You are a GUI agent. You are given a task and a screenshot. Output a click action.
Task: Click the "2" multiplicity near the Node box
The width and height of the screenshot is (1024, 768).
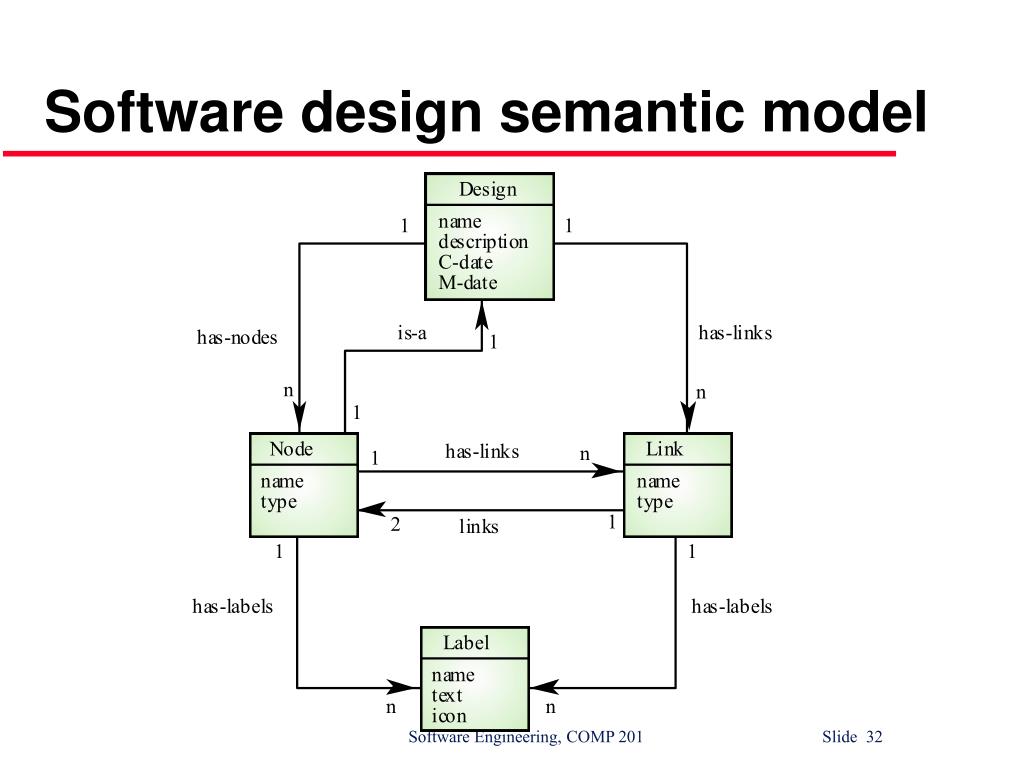tap(395, 523)
